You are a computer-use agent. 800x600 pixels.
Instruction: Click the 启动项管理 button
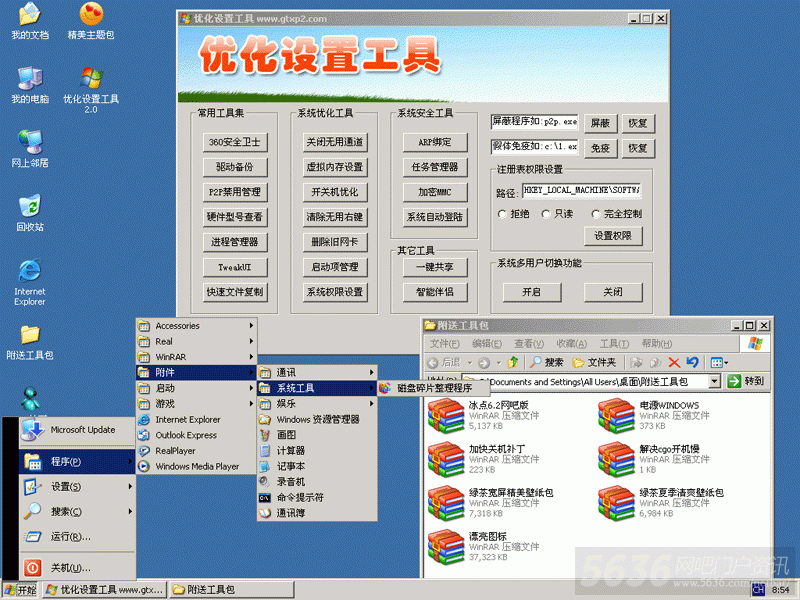[x=335, y=267]
